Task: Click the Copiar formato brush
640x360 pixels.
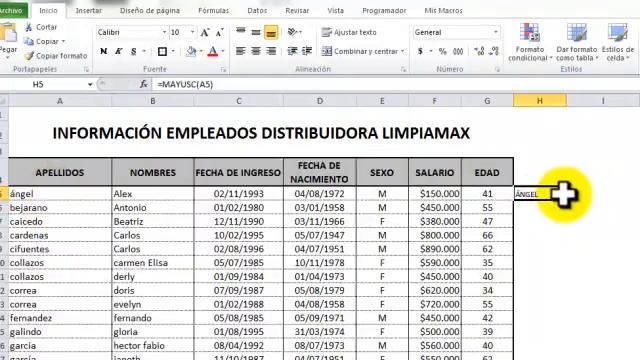Action: 29,56
